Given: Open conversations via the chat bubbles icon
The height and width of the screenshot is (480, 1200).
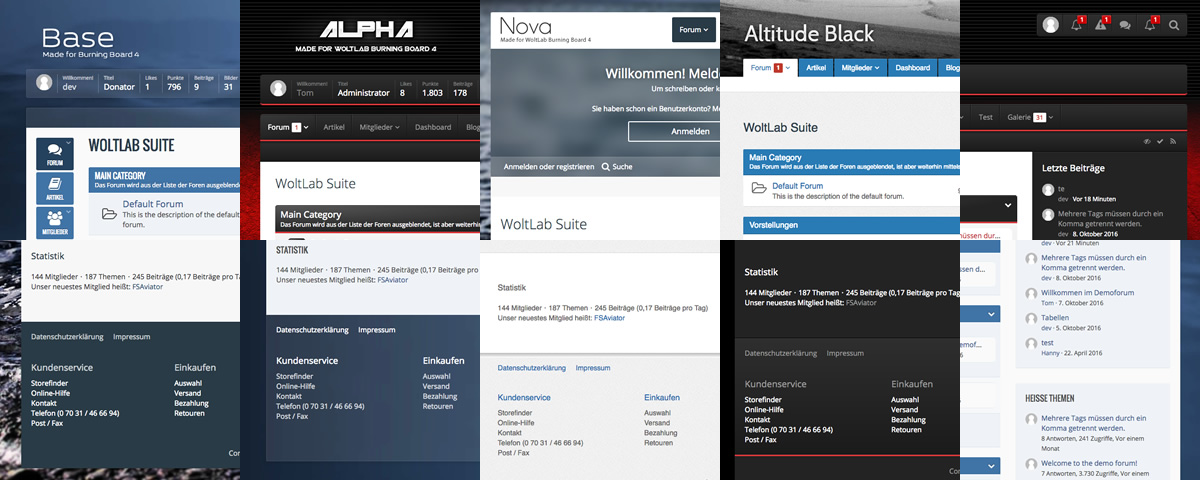Looking at the screenshot, I should (1125, 25).
